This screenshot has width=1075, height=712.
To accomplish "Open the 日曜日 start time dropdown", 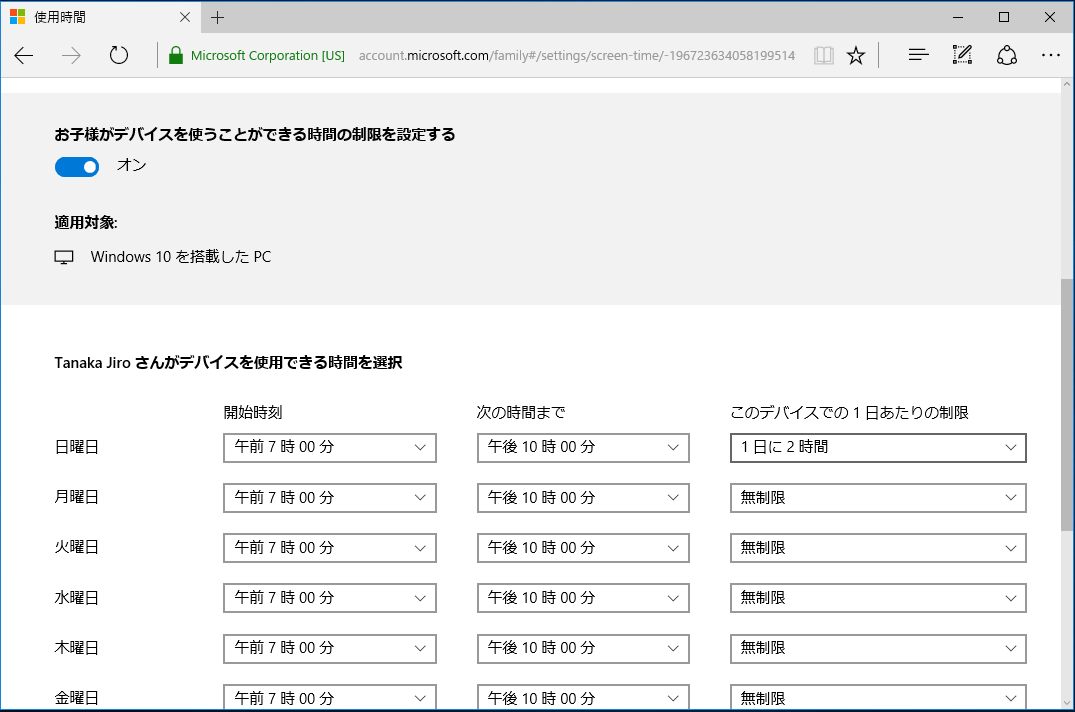I will pyautogui.click(x=329, y=447).
